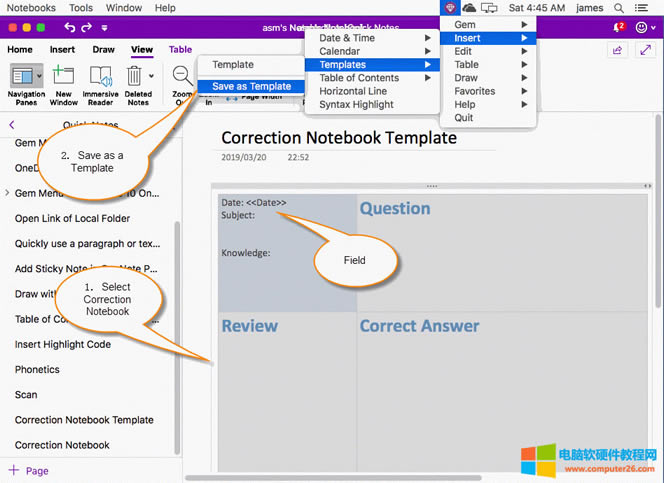The width and height of the screenshot is (664, 483).
Task: Click the Zoom Out magnifier
Action: point(183,76)
